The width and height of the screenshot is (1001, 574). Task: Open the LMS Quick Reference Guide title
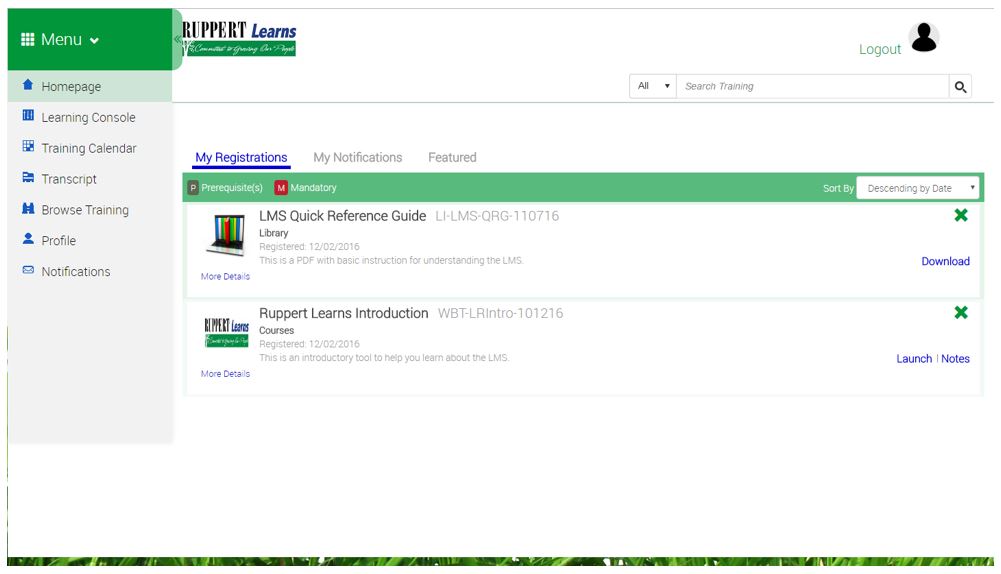tap(342, 216)
